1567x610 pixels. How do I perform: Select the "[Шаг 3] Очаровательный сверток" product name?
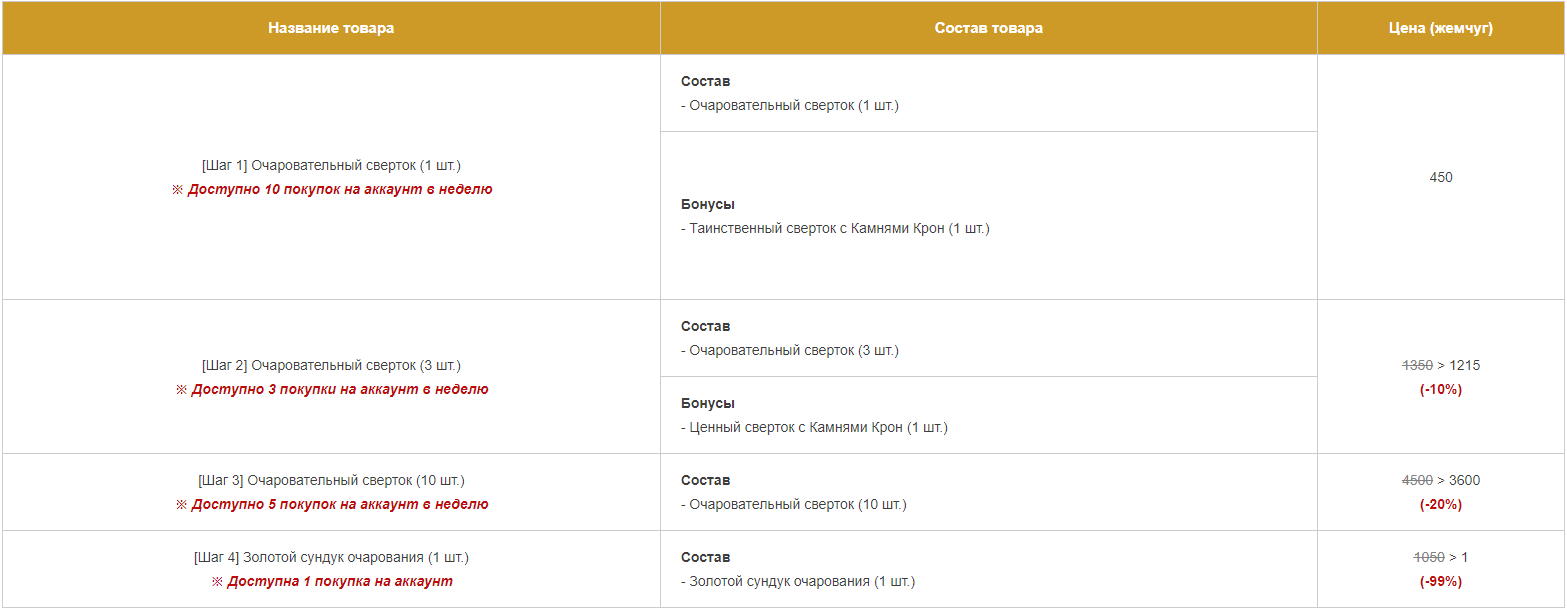331,480
